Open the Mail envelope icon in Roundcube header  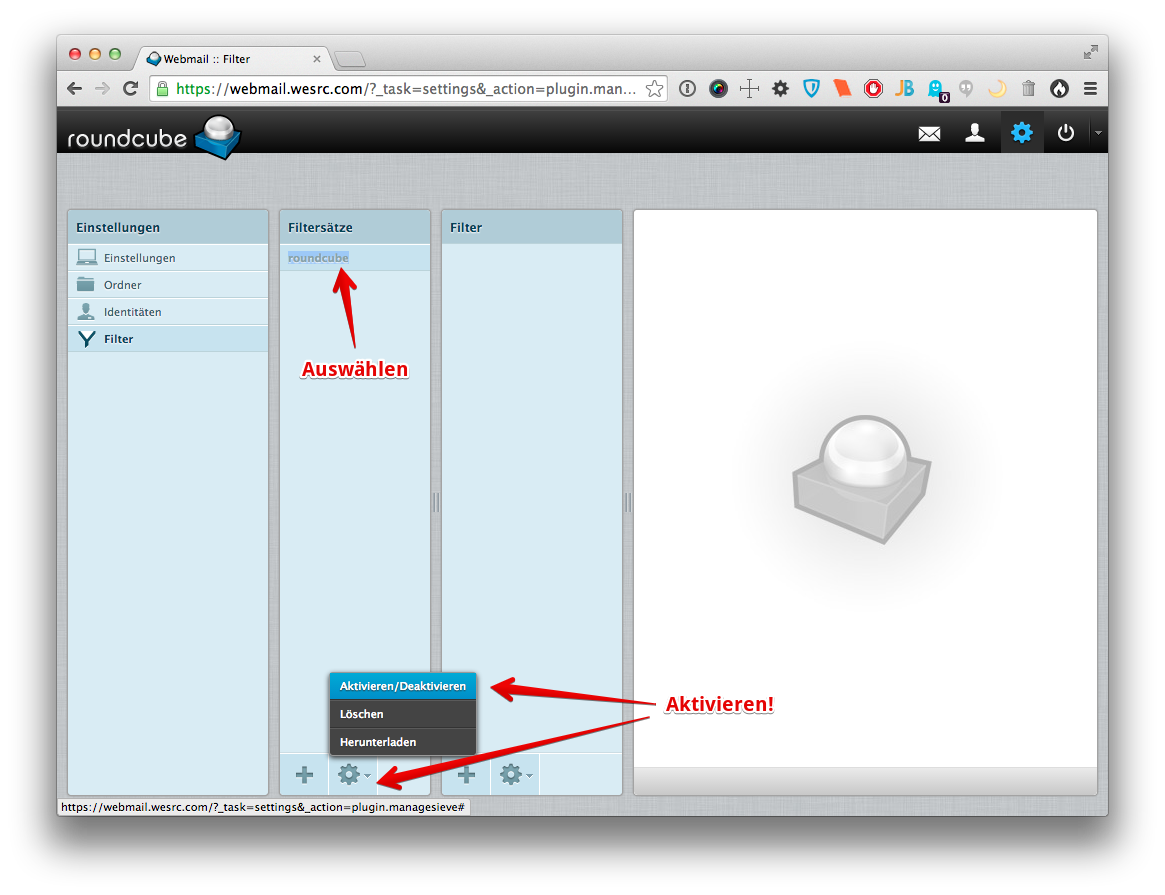click(x=929, y=134)
